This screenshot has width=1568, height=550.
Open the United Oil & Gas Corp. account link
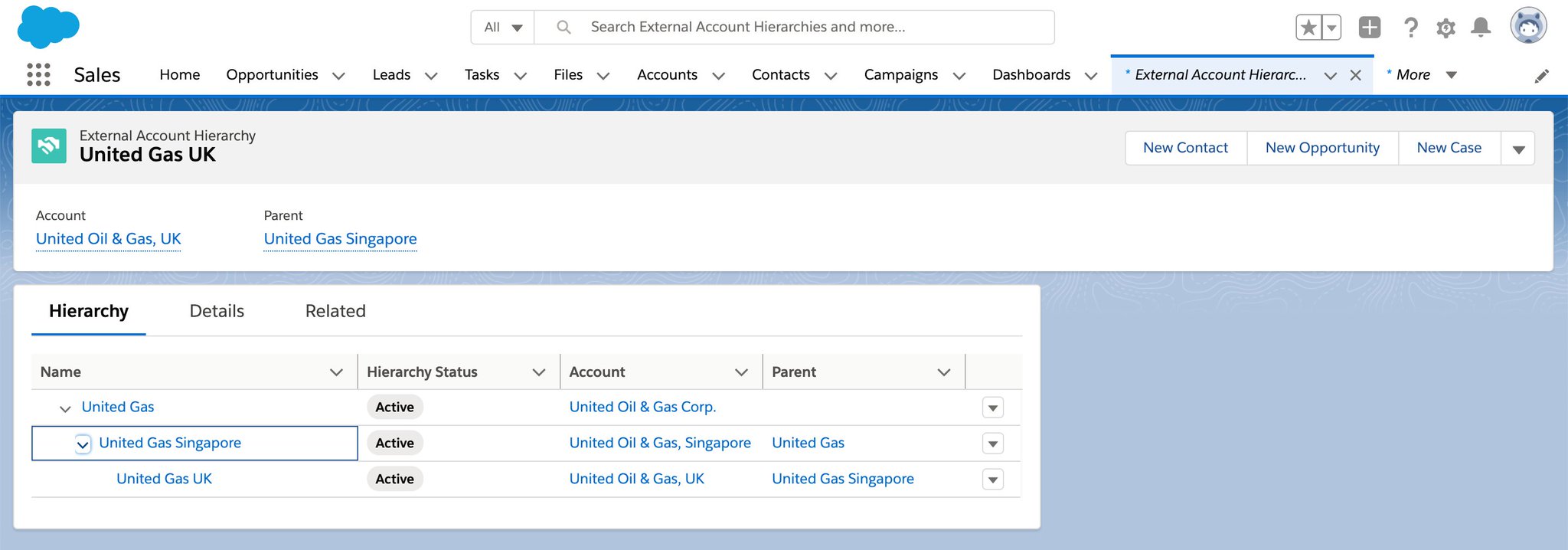(642, 407)
